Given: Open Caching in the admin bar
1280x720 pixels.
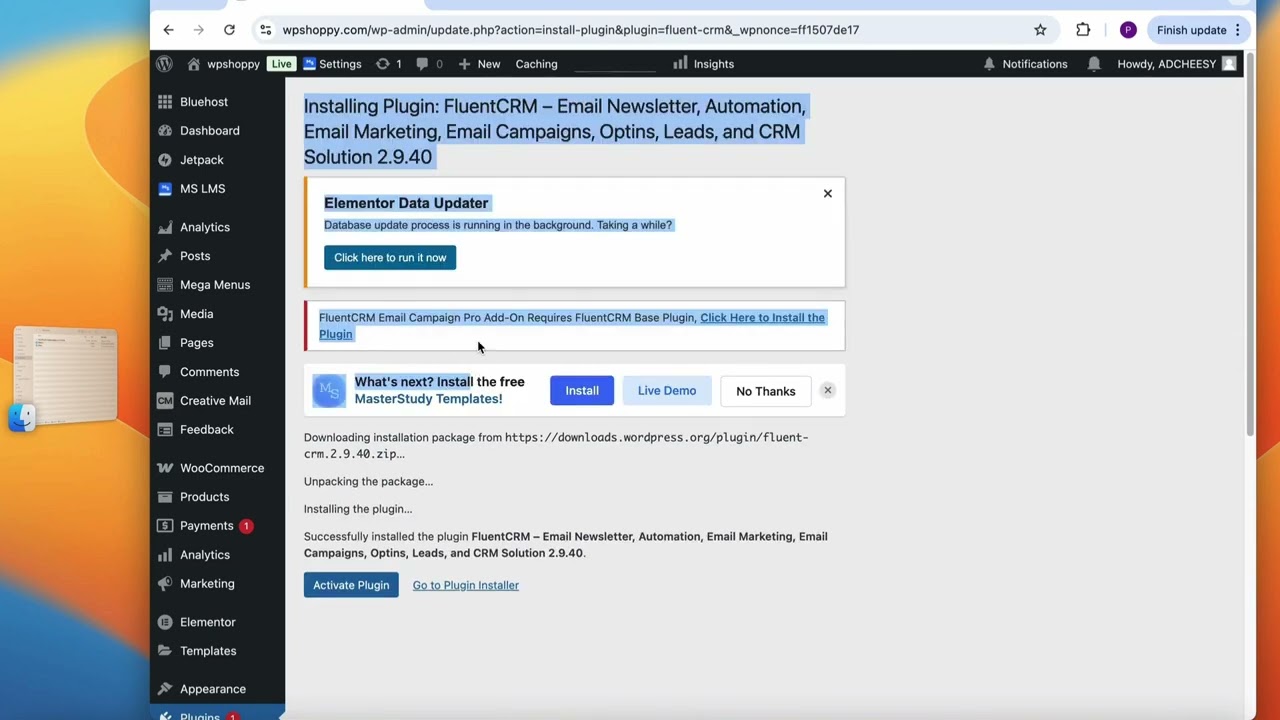Looking at the screenshot, I should (x=537, y=64).
